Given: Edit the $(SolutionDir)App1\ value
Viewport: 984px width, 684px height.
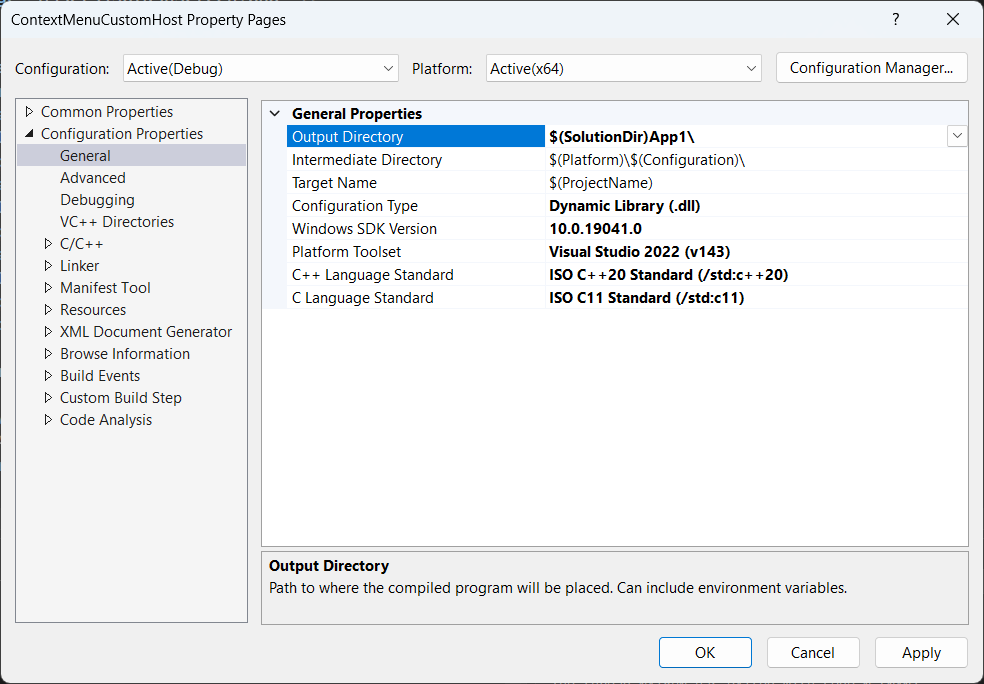Looking at the screenshot, I should point(621,136).
